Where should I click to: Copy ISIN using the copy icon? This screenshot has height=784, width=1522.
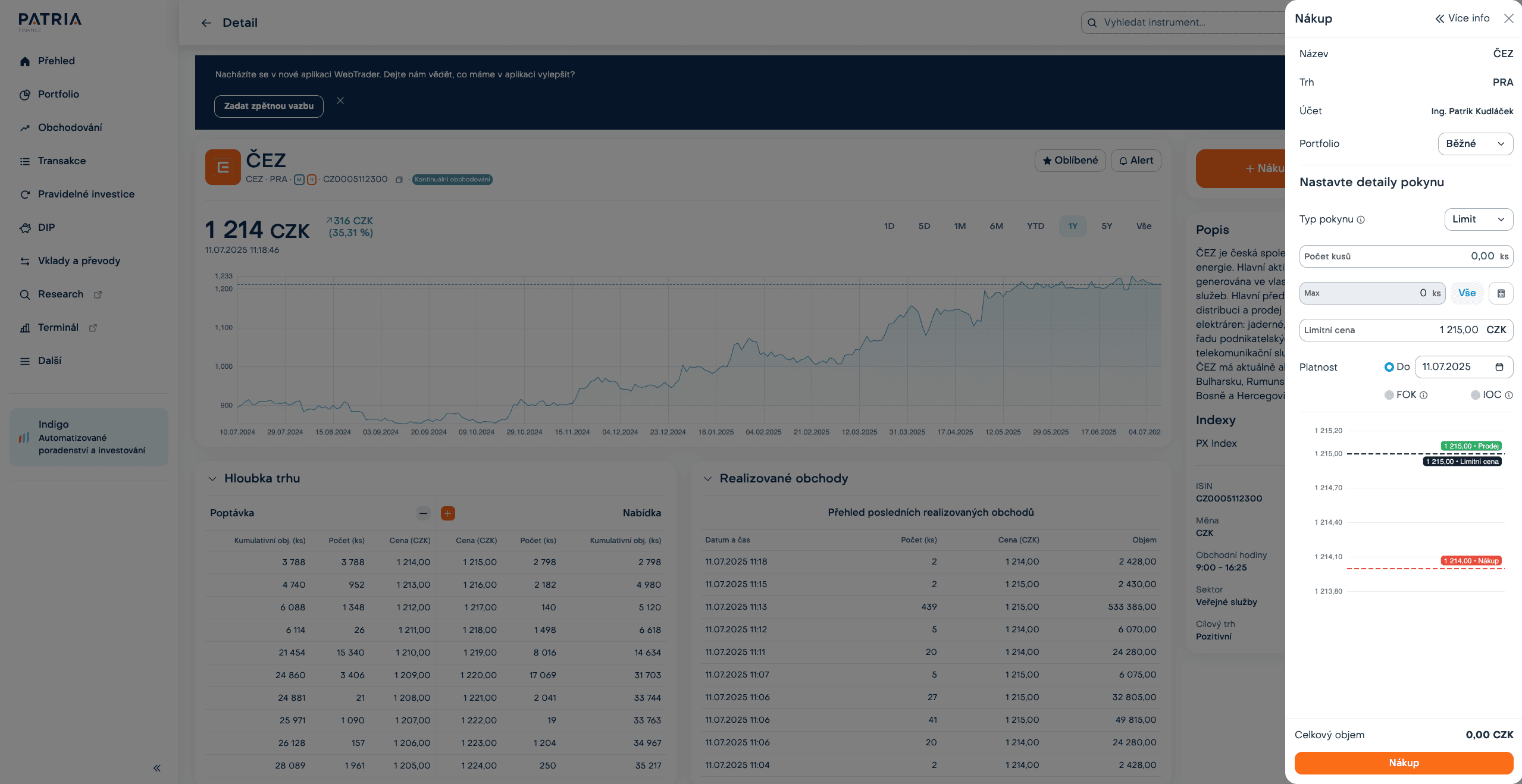[399, 180]
